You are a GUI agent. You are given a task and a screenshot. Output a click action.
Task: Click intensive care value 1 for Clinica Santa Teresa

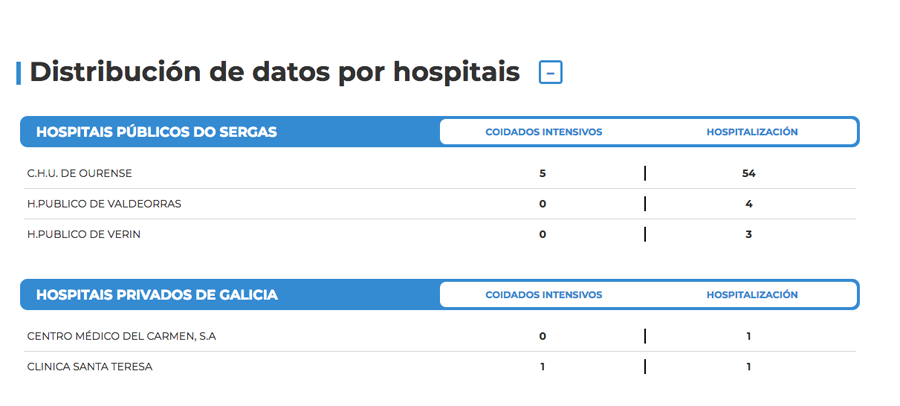542,367
